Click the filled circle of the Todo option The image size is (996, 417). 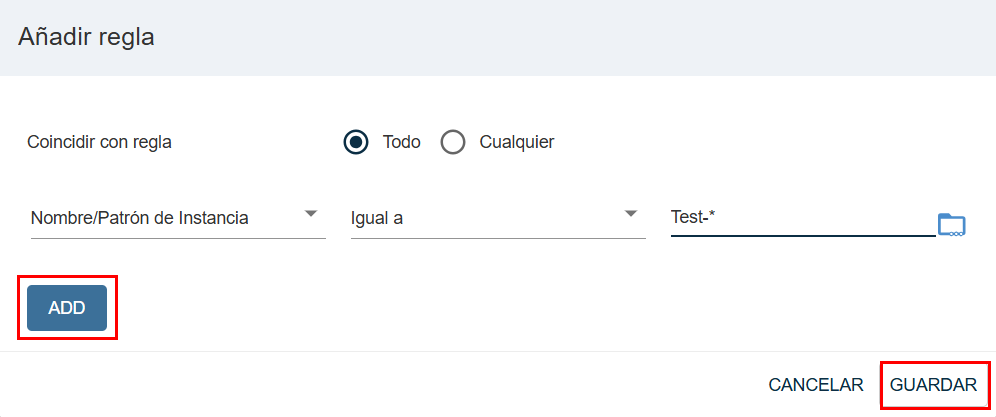(355, 142)
